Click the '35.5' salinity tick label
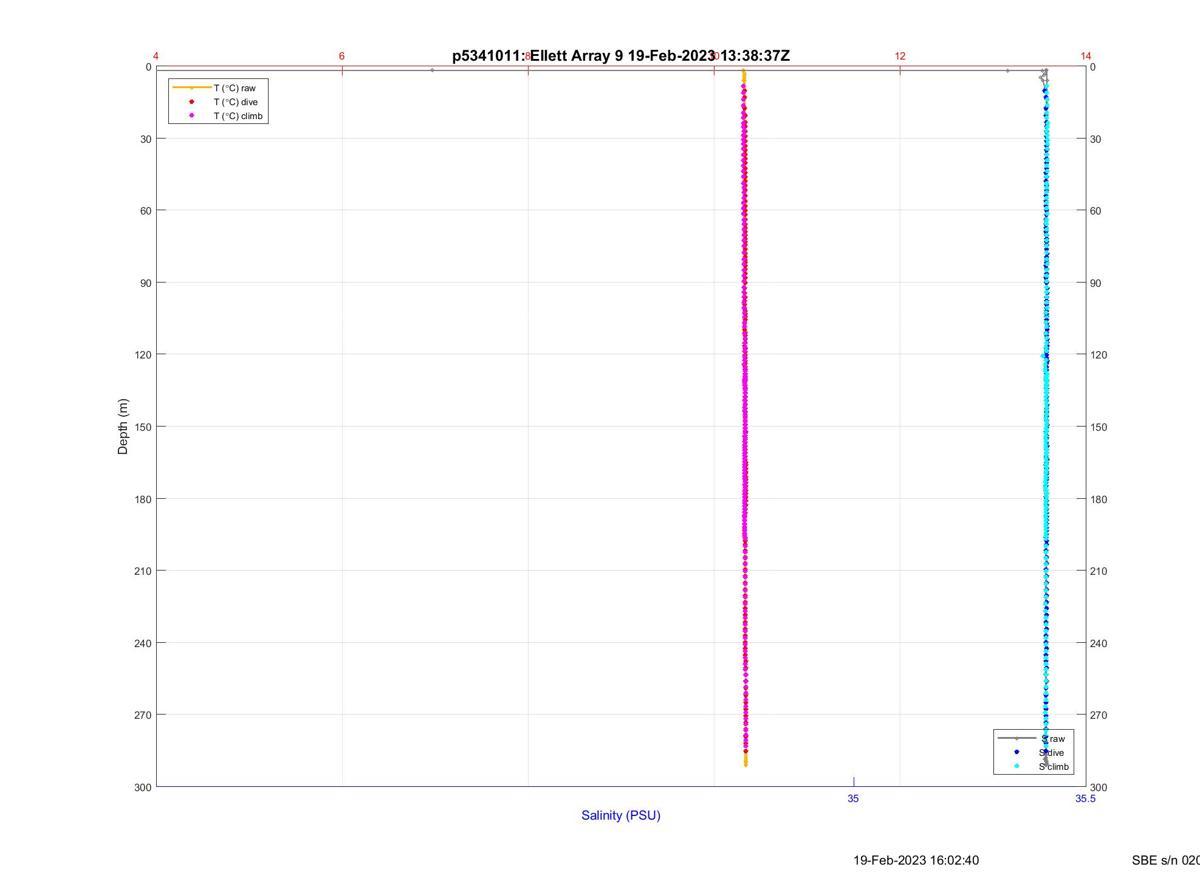 click(1085, 799)
